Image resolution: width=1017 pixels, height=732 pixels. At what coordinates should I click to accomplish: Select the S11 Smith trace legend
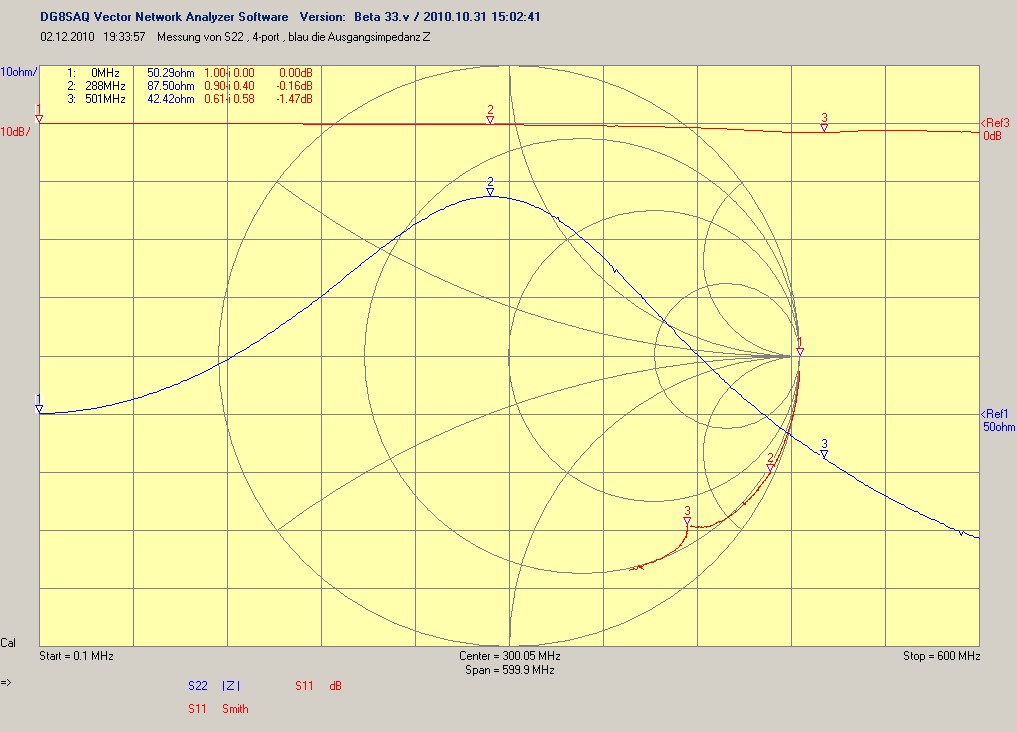(219, 709)
